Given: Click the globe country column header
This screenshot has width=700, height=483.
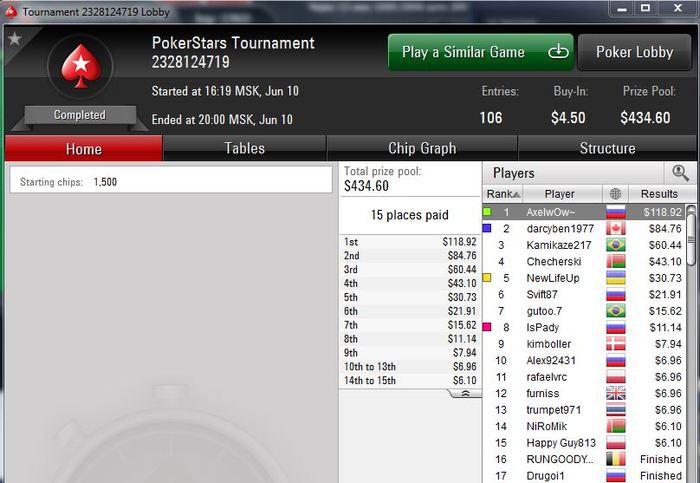Looking at the screenshot, I should 615,194.
